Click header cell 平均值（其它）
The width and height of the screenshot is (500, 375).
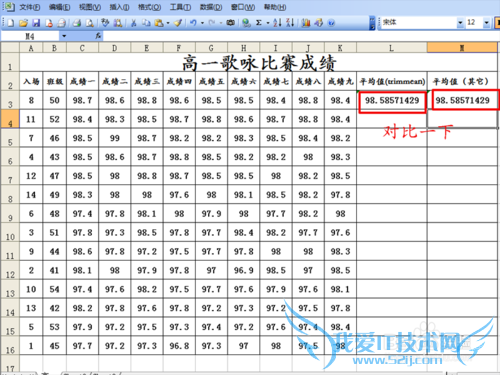coord(462,81)
